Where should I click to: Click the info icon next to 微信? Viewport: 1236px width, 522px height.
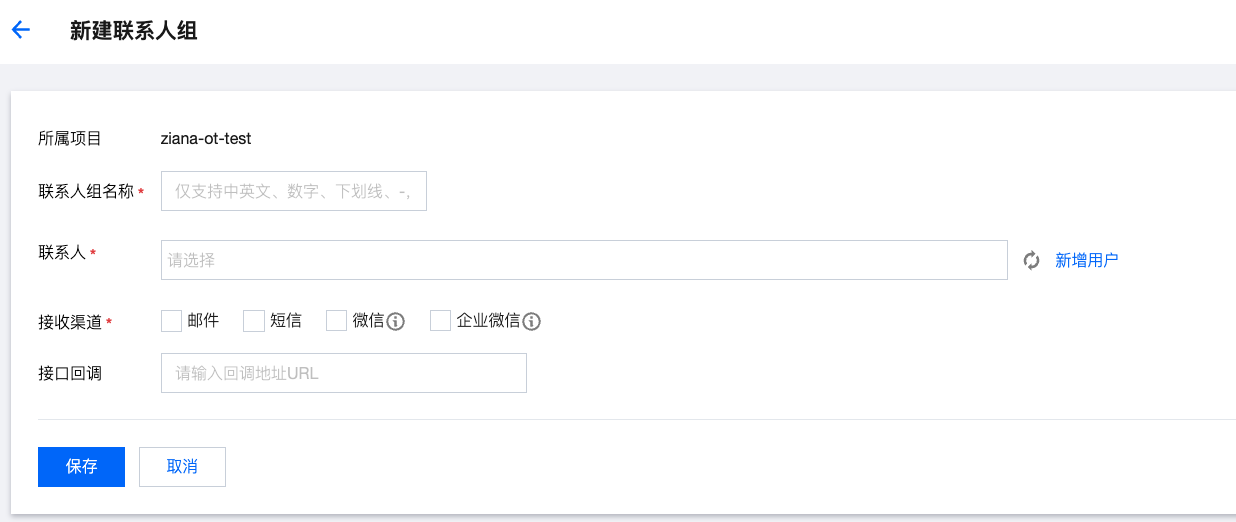point(395,321)
